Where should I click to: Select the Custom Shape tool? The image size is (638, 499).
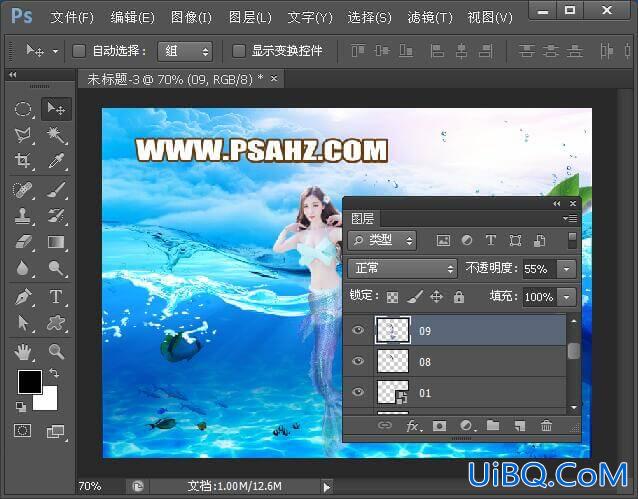tap(56, 323)
